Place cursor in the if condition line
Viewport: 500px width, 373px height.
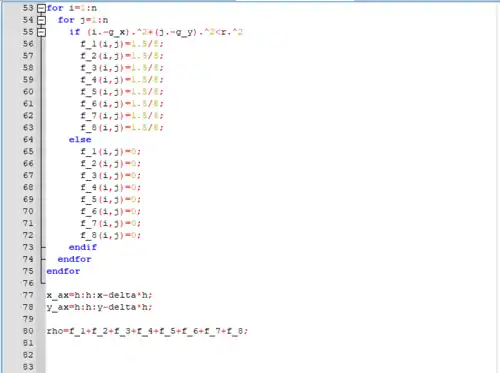click(x=156, y=32)
